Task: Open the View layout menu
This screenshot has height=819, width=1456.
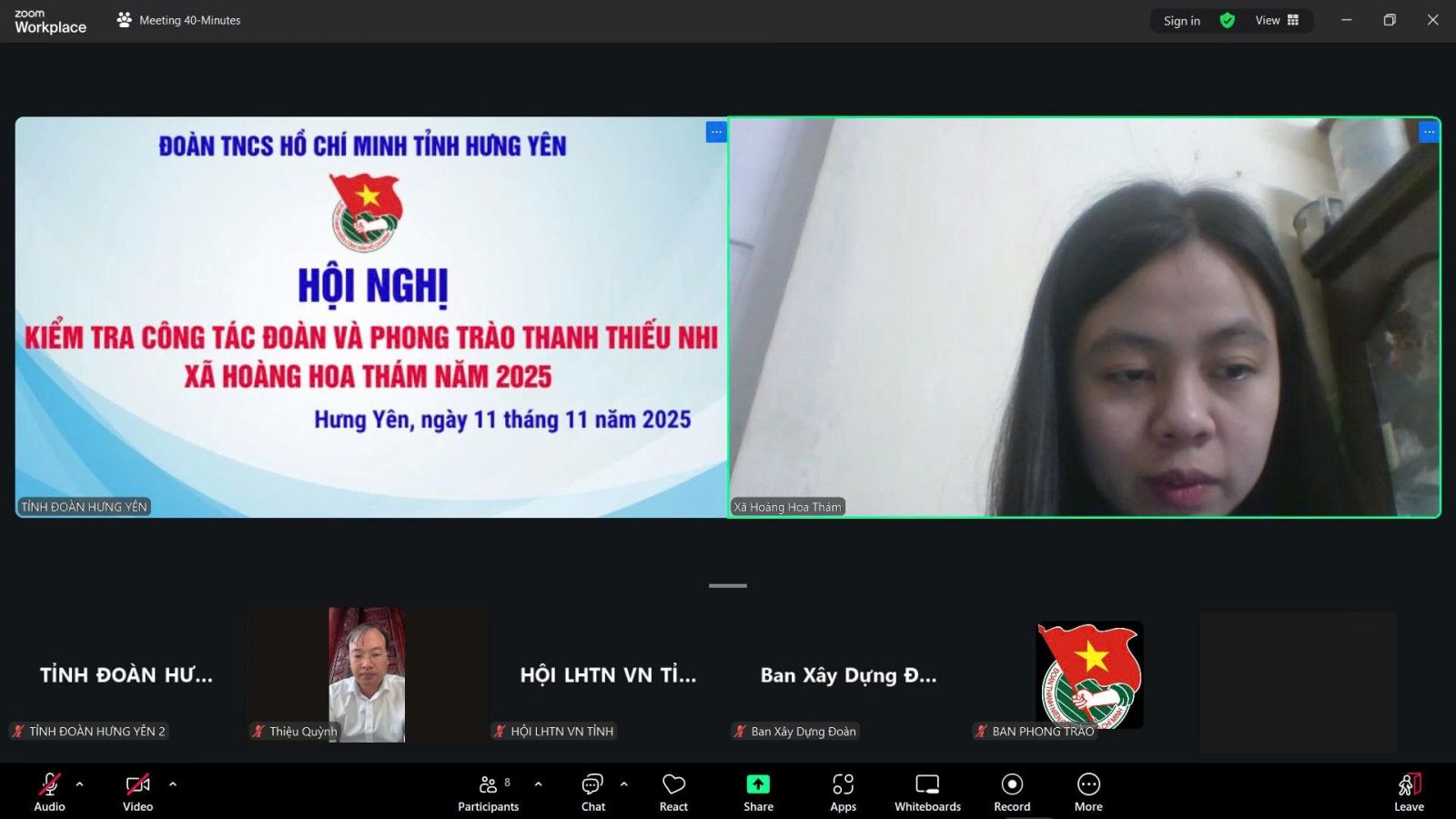Action: click(1277, 20)
